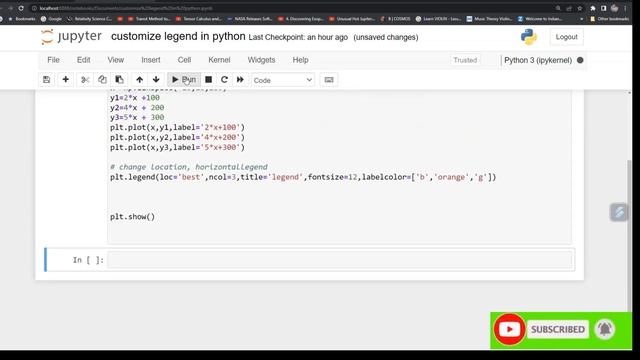This screenshot has height=360, width=640.
Task: Click the kernel idle indicator circle
Action: coord(580,60)
